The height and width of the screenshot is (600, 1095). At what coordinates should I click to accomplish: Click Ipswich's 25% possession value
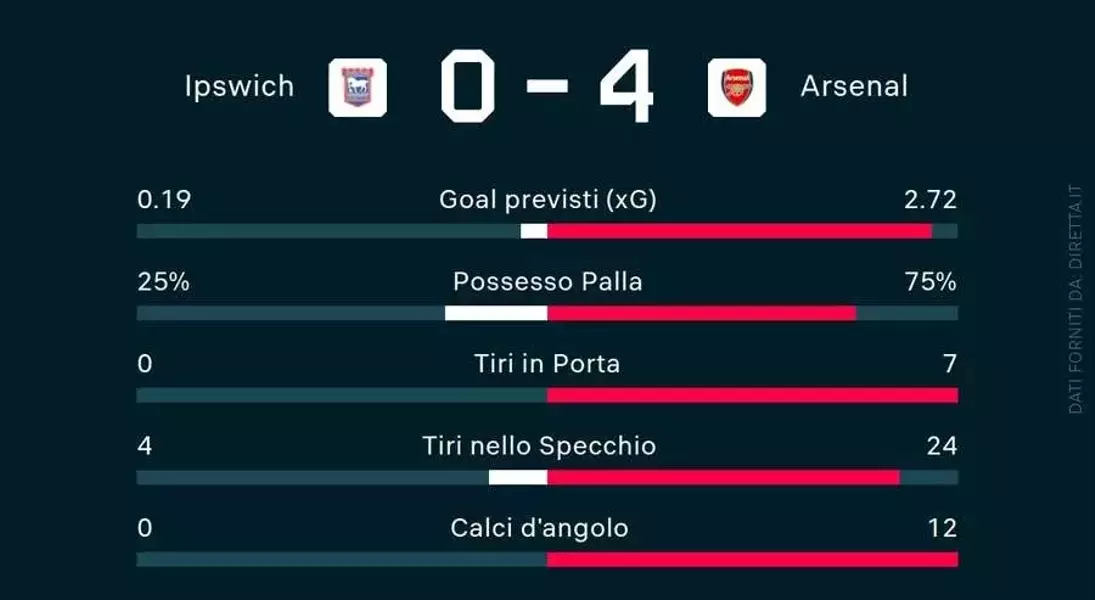163,282
